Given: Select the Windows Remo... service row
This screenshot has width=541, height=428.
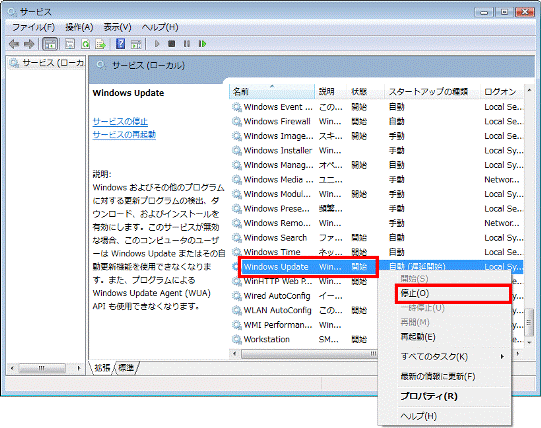Looking at the screenshot, I should [x=377, y=223].
